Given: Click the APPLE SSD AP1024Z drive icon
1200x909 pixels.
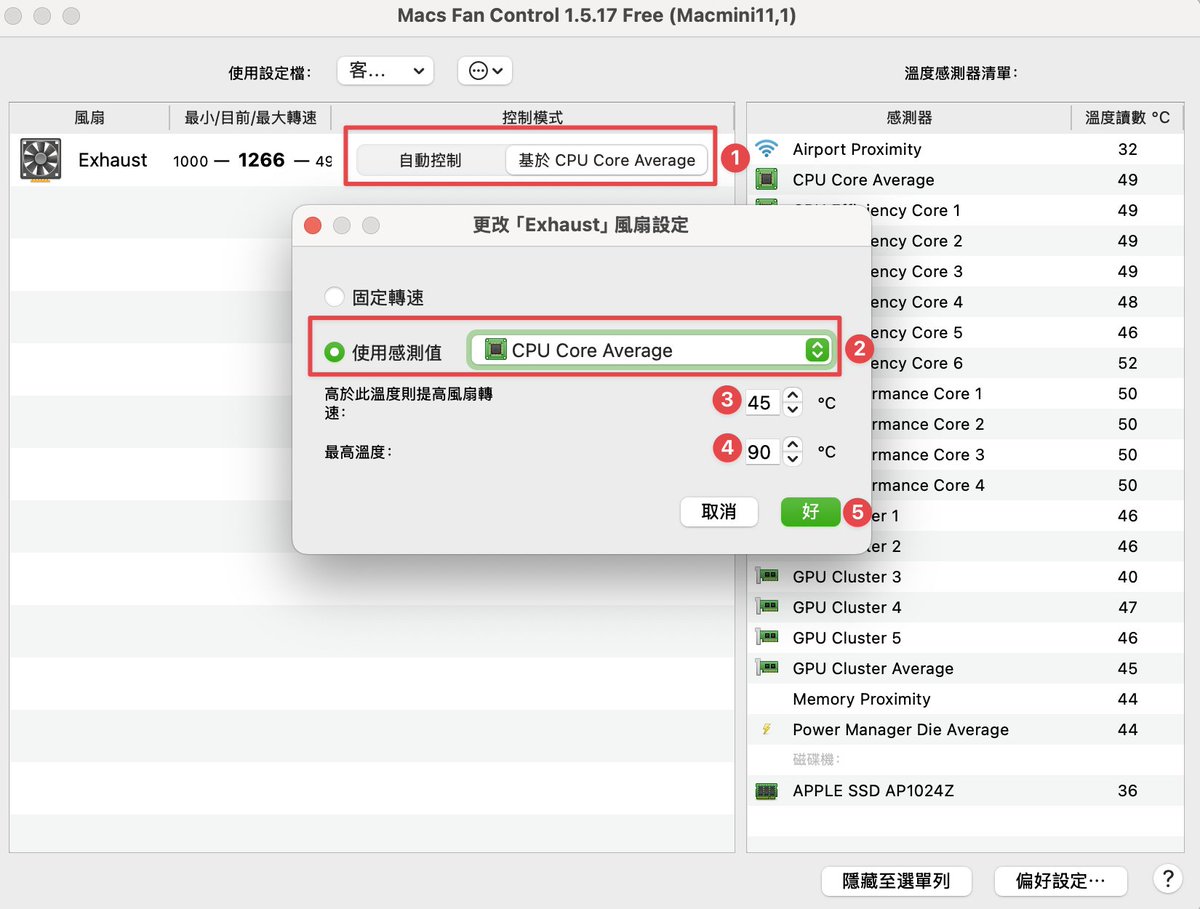Looking at the screenshot, I should 767,791.
